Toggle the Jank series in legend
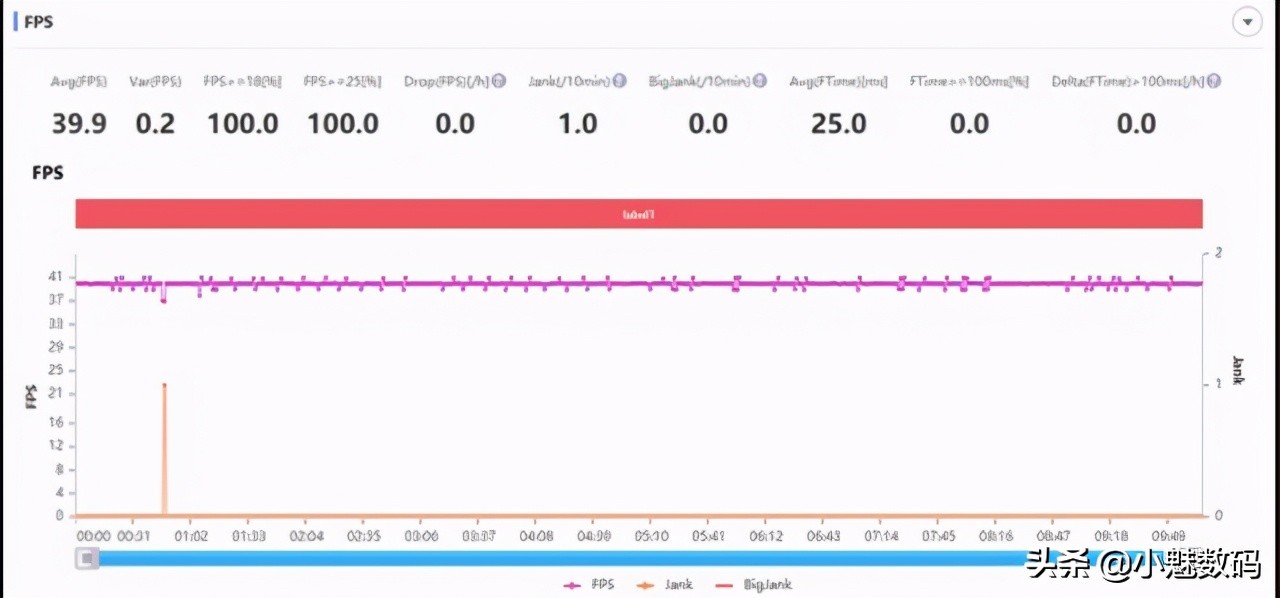Viewport: 1280px width, 598px height. point(665,584)
